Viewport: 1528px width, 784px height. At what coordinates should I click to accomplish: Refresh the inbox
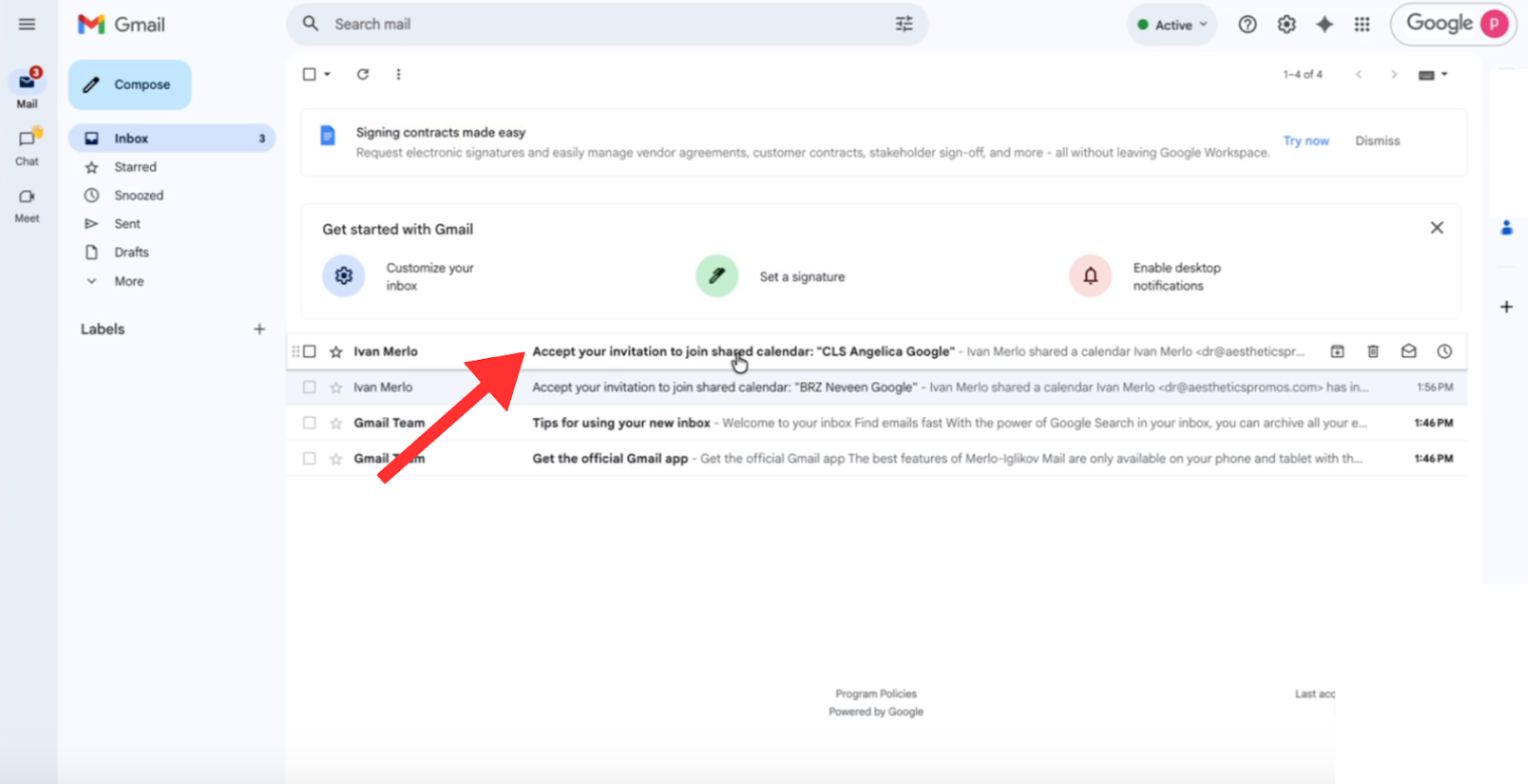(363, 74)
